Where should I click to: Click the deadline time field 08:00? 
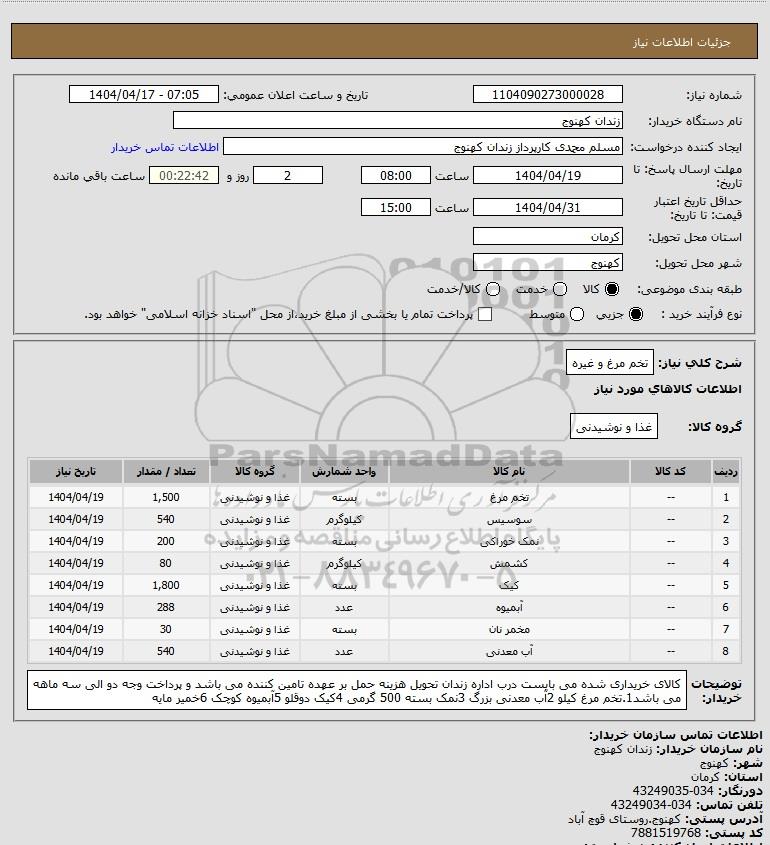[x=396, y=175]
